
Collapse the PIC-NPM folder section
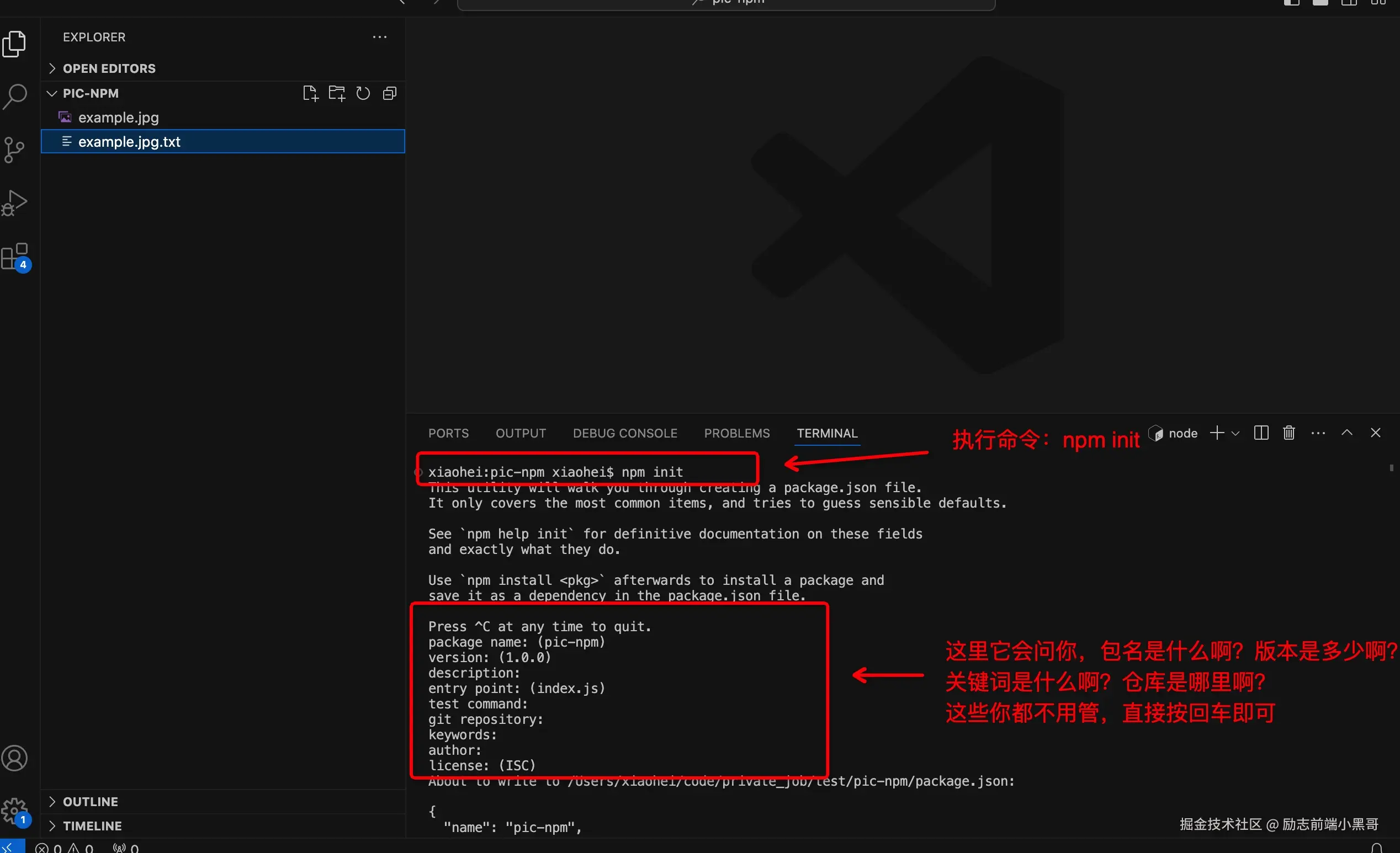(x=91, y=93)
